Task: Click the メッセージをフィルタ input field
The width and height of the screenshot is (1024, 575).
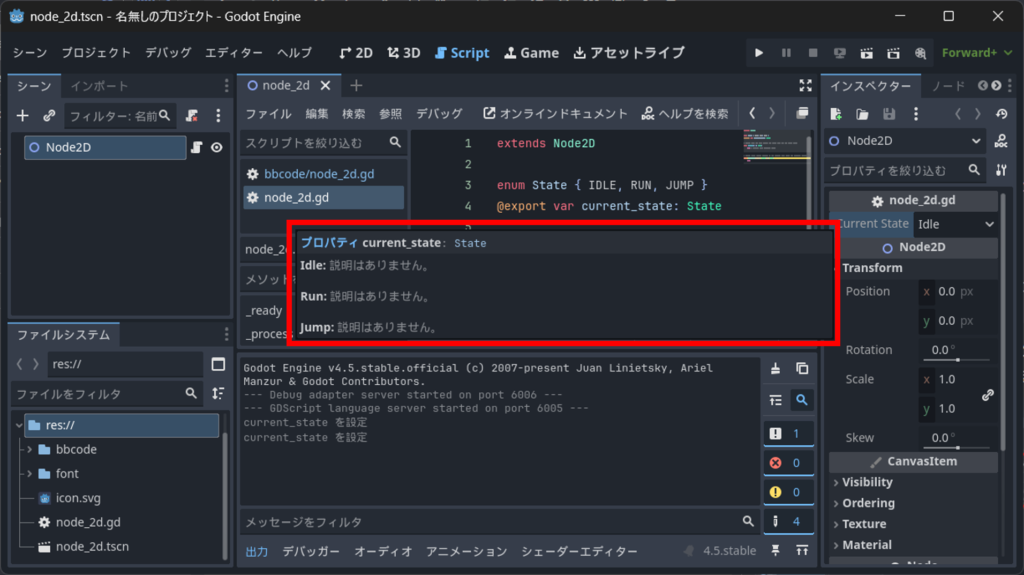Action: coord(490,522)
